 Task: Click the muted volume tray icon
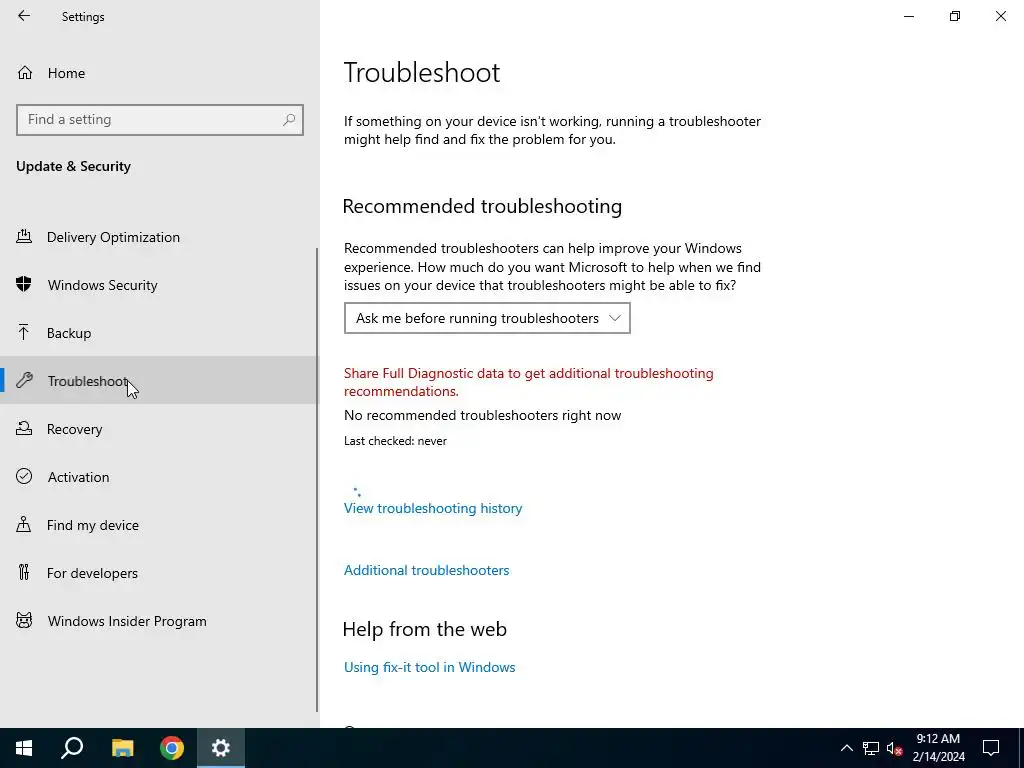click(x=895, y=748)
